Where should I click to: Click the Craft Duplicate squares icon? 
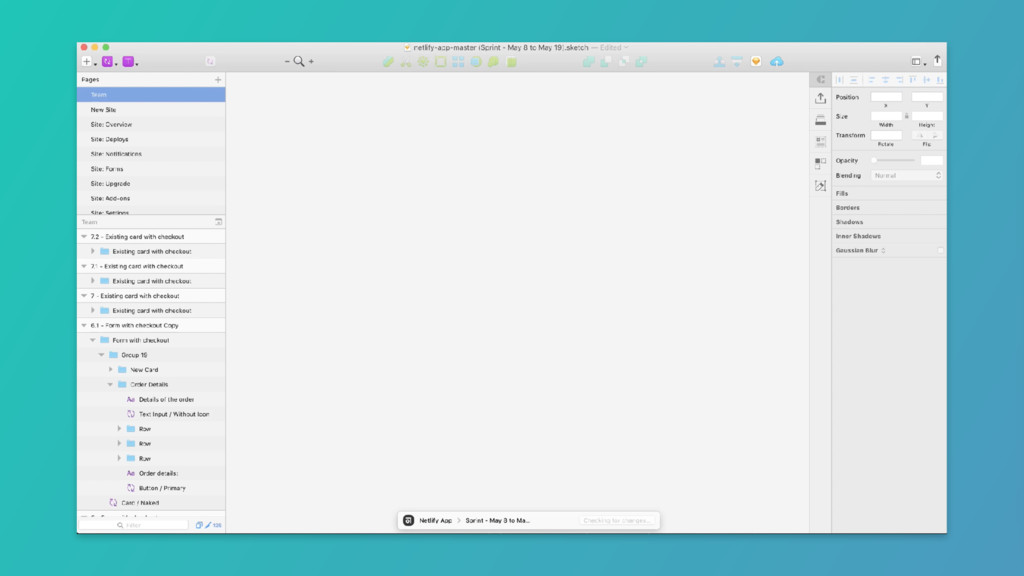(821, 163)
